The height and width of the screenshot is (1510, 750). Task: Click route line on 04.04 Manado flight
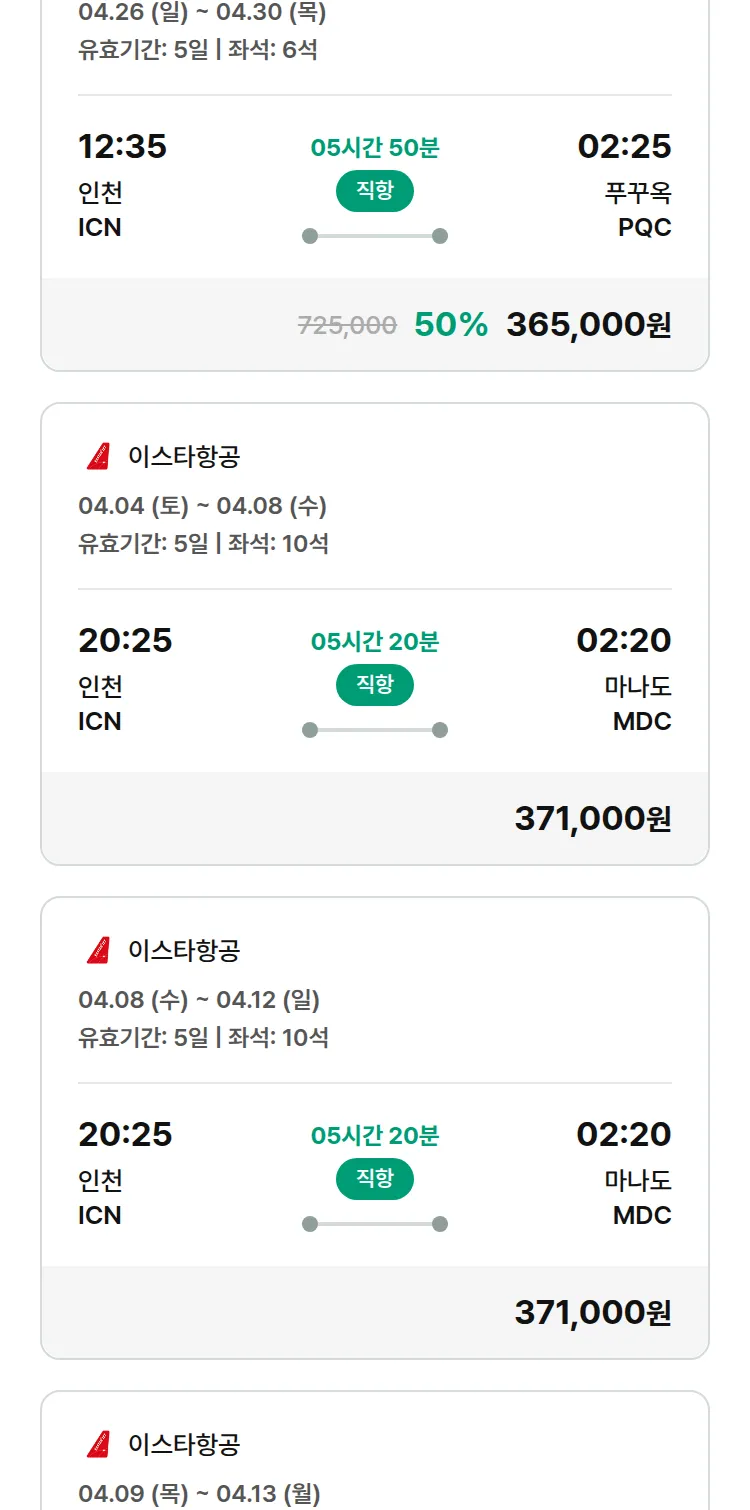[375, 730]
